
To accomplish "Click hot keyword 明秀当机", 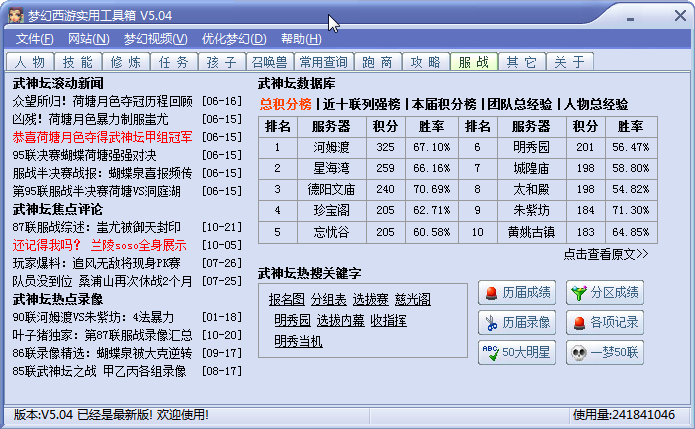I will (298, 341).
